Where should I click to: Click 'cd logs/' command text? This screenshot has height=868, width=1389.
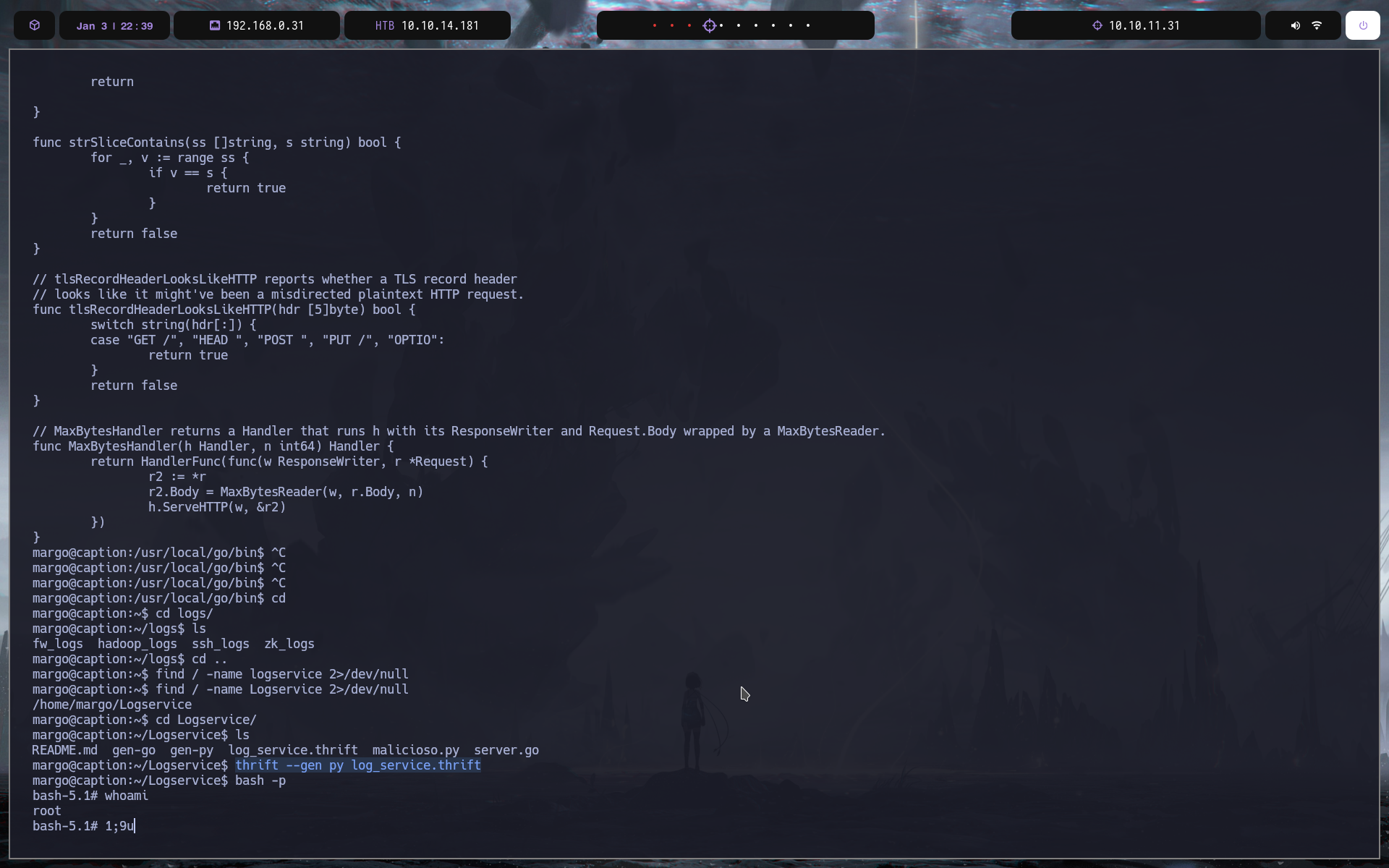[184, 613]
